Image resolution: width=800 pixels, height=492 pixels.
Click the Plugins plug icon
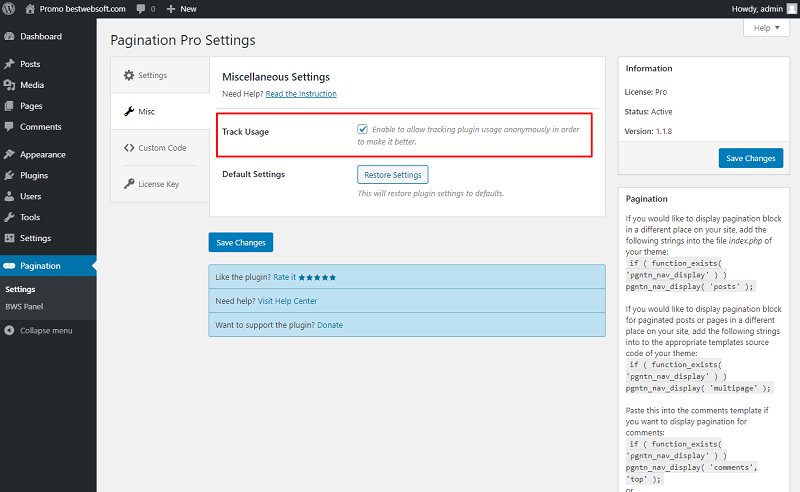coord(9,175)
